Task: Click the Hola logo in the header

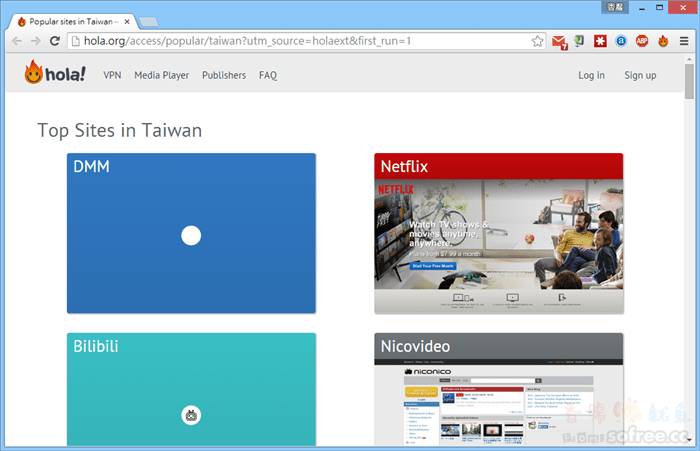Action: (55, 72)
